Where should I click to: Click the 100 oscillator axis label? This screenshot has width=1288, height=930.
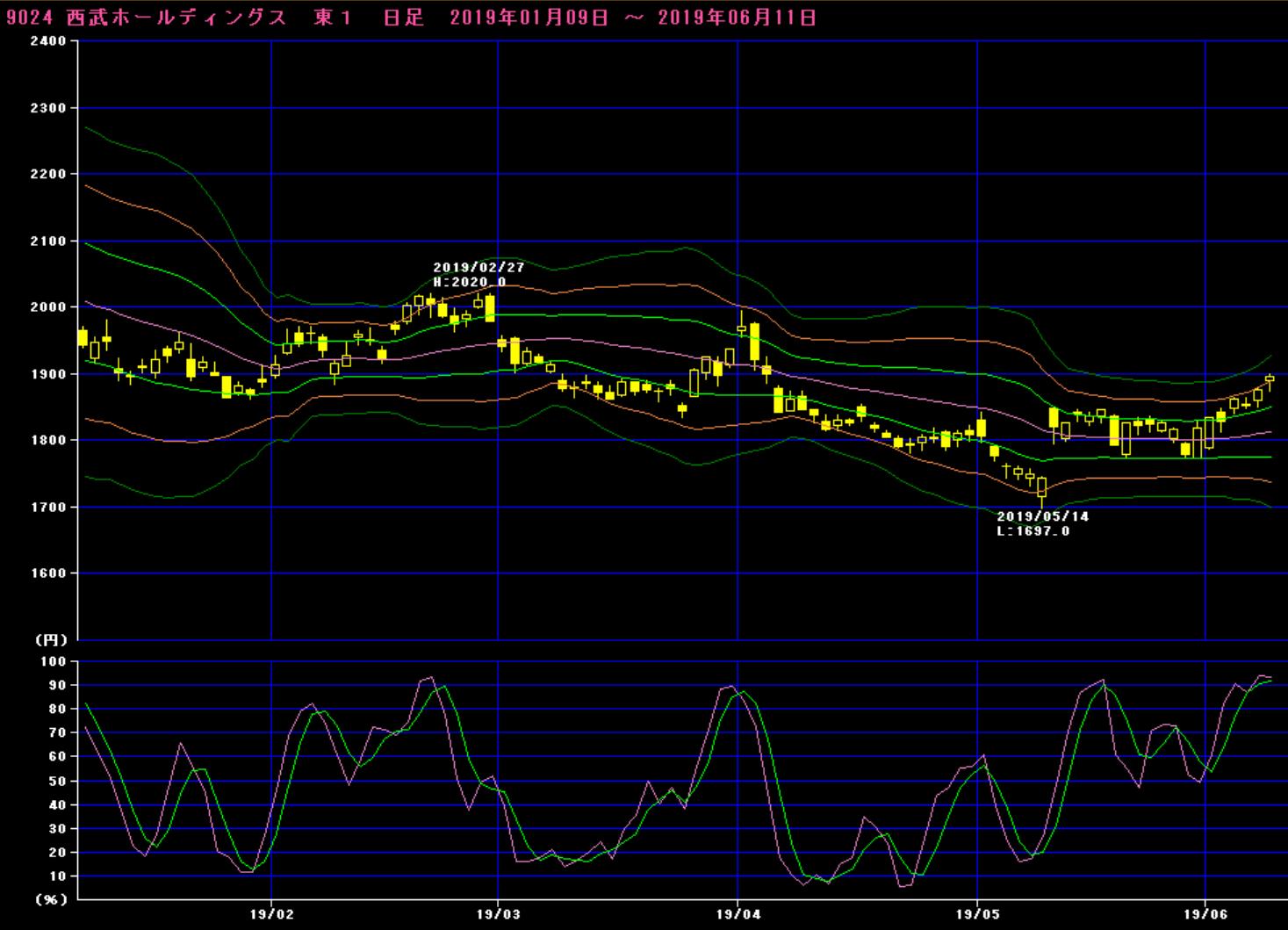(x=54, y=660)
